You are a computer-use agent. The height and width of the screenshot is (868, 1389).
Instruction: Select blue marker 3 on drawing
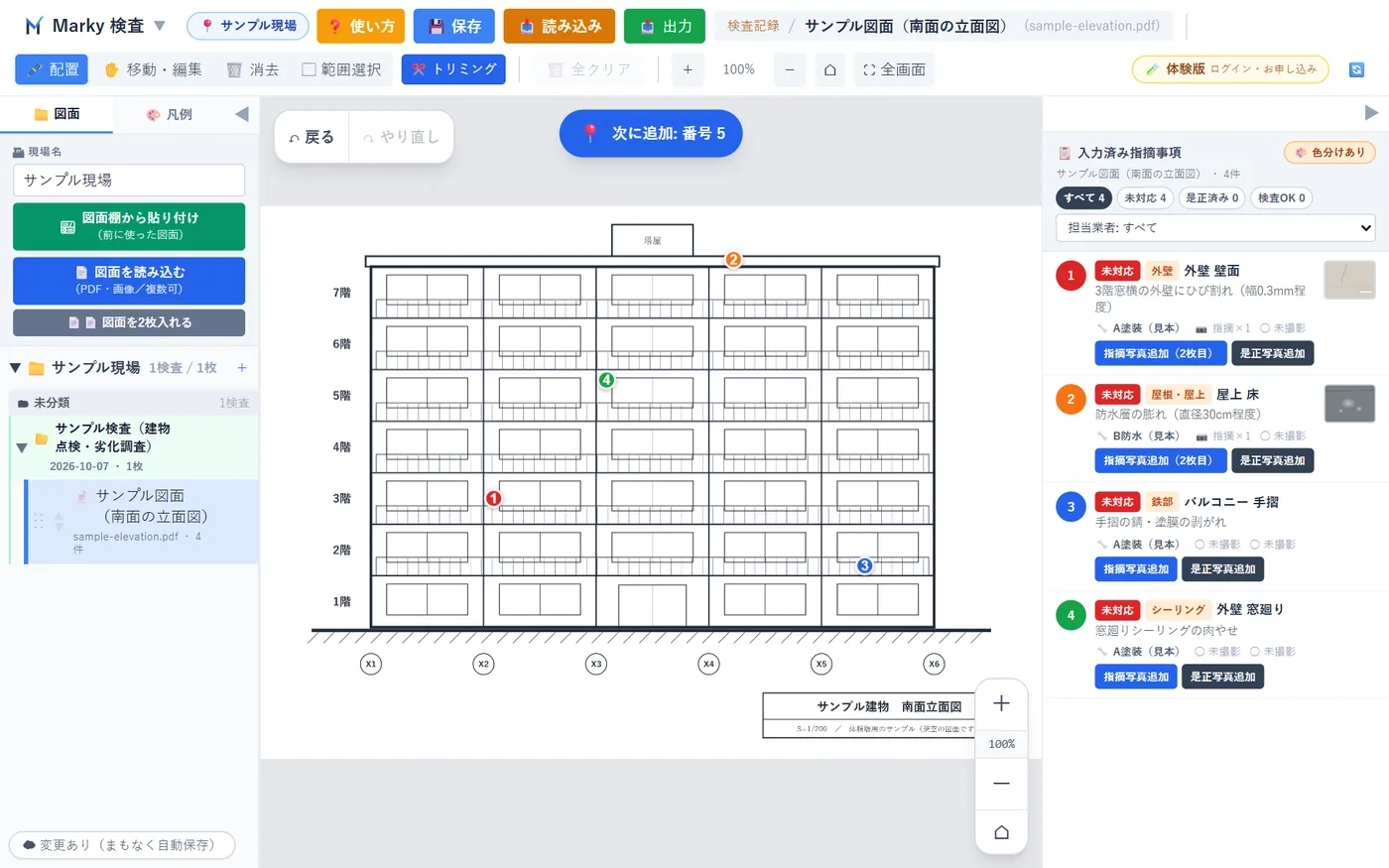click(x=864, y=565)
